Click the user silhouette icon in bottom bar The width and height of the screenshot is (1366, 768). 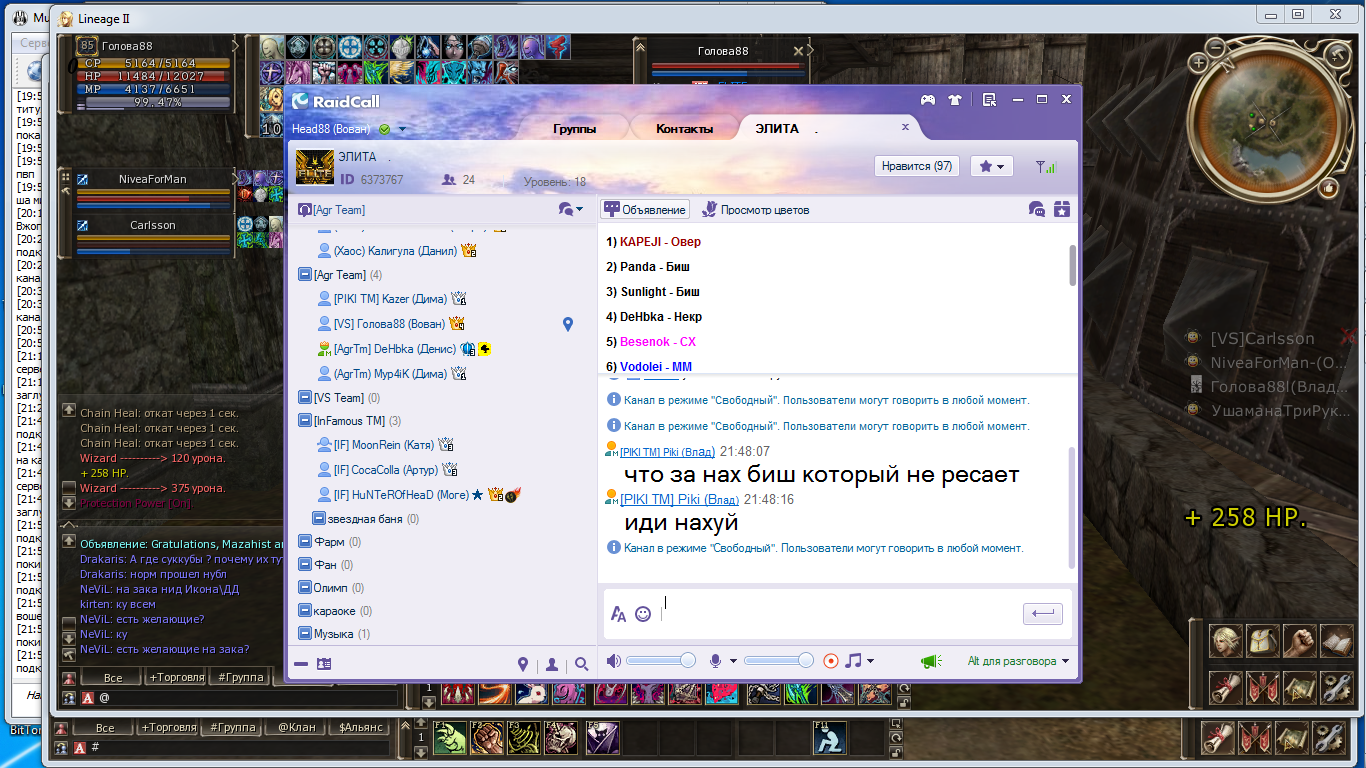(552, 664)
